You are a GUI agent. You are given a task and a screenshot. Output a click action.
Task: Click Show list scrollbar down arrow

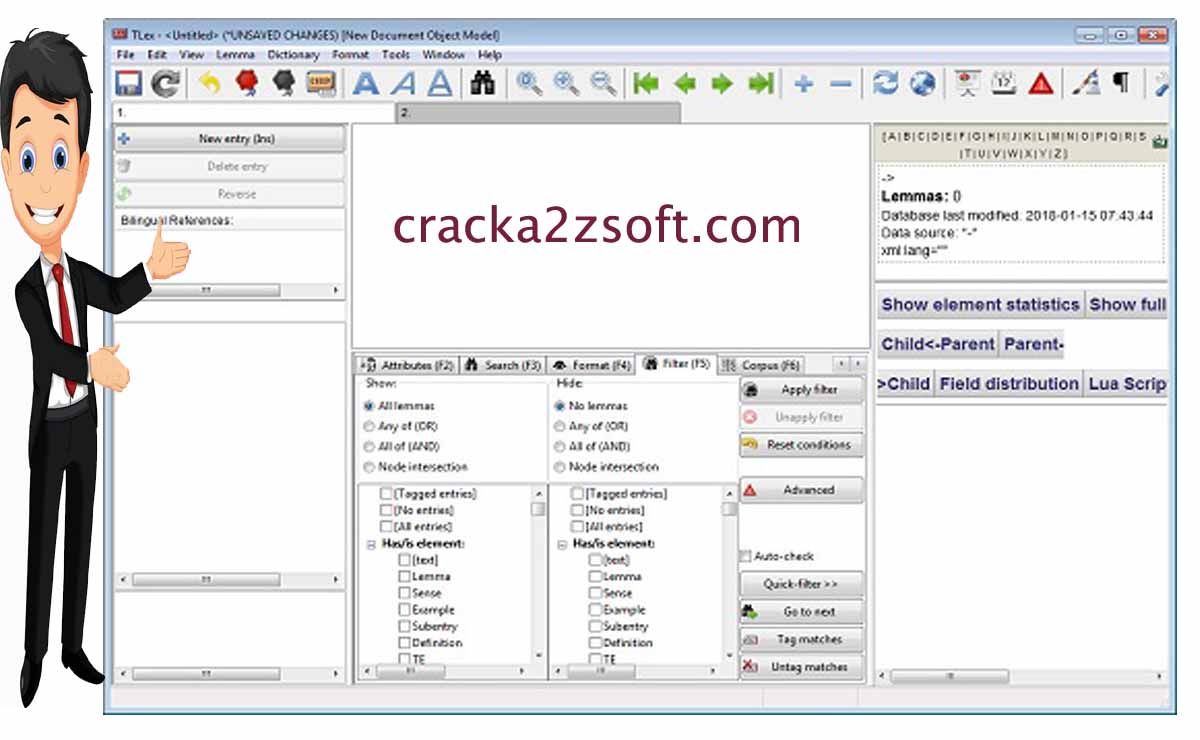click(539, 656)
